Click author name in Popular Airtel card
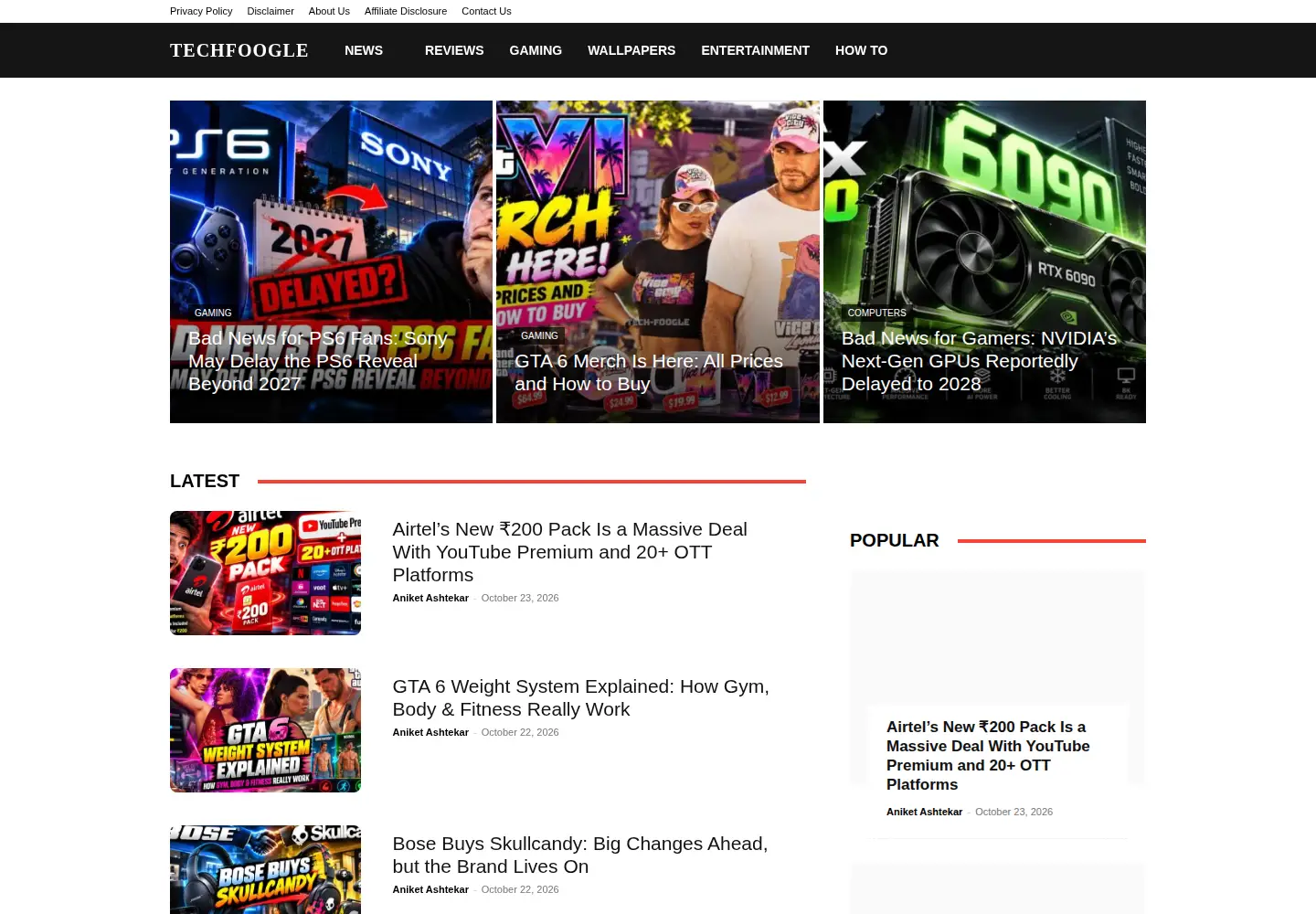Image resolution: width=1316 pixels, height=914 pixels. pos(924,812)
